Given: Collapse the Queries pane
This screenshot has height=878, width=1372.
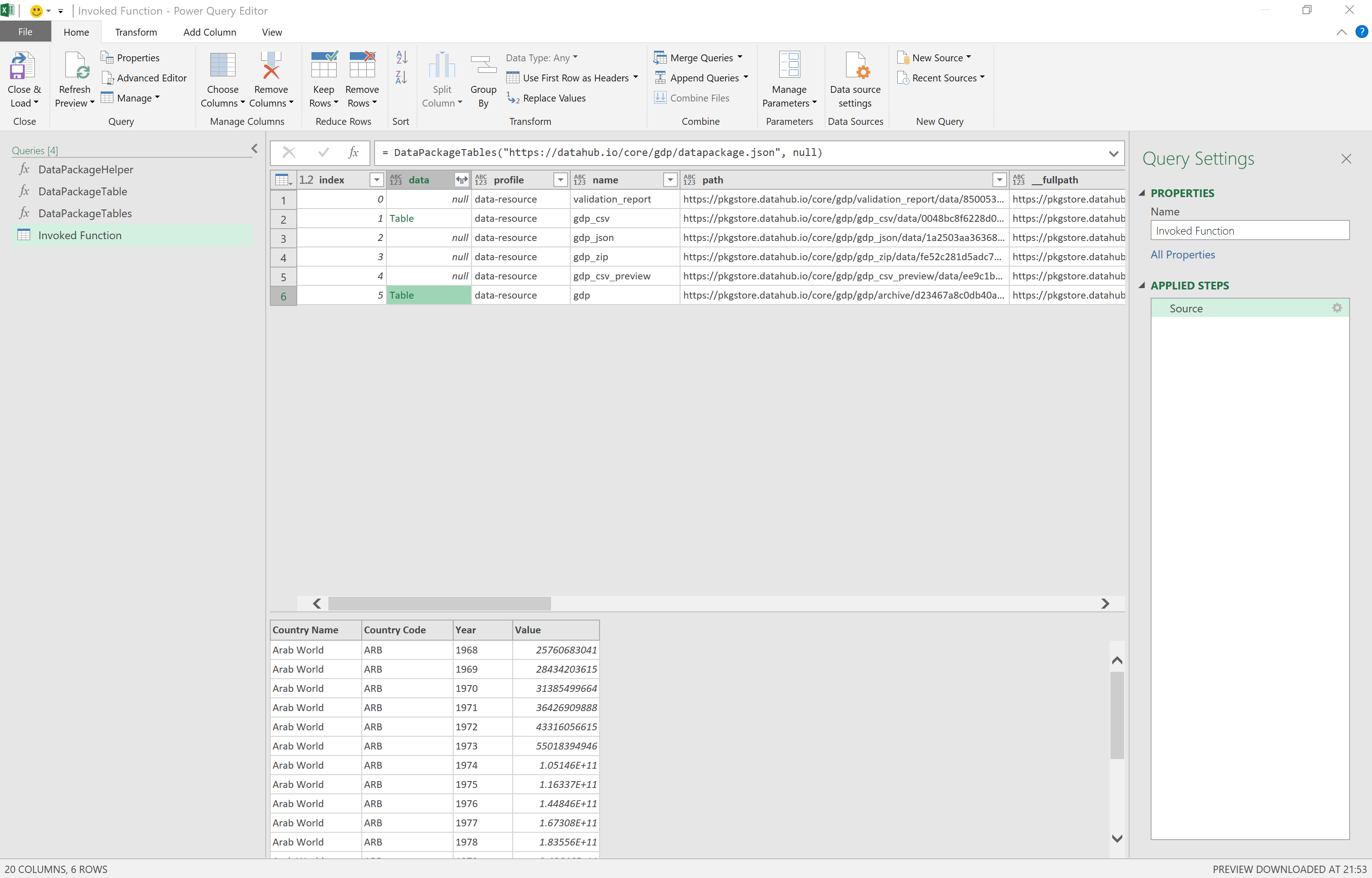Looking at the screenshot, I should click(254, 149).
